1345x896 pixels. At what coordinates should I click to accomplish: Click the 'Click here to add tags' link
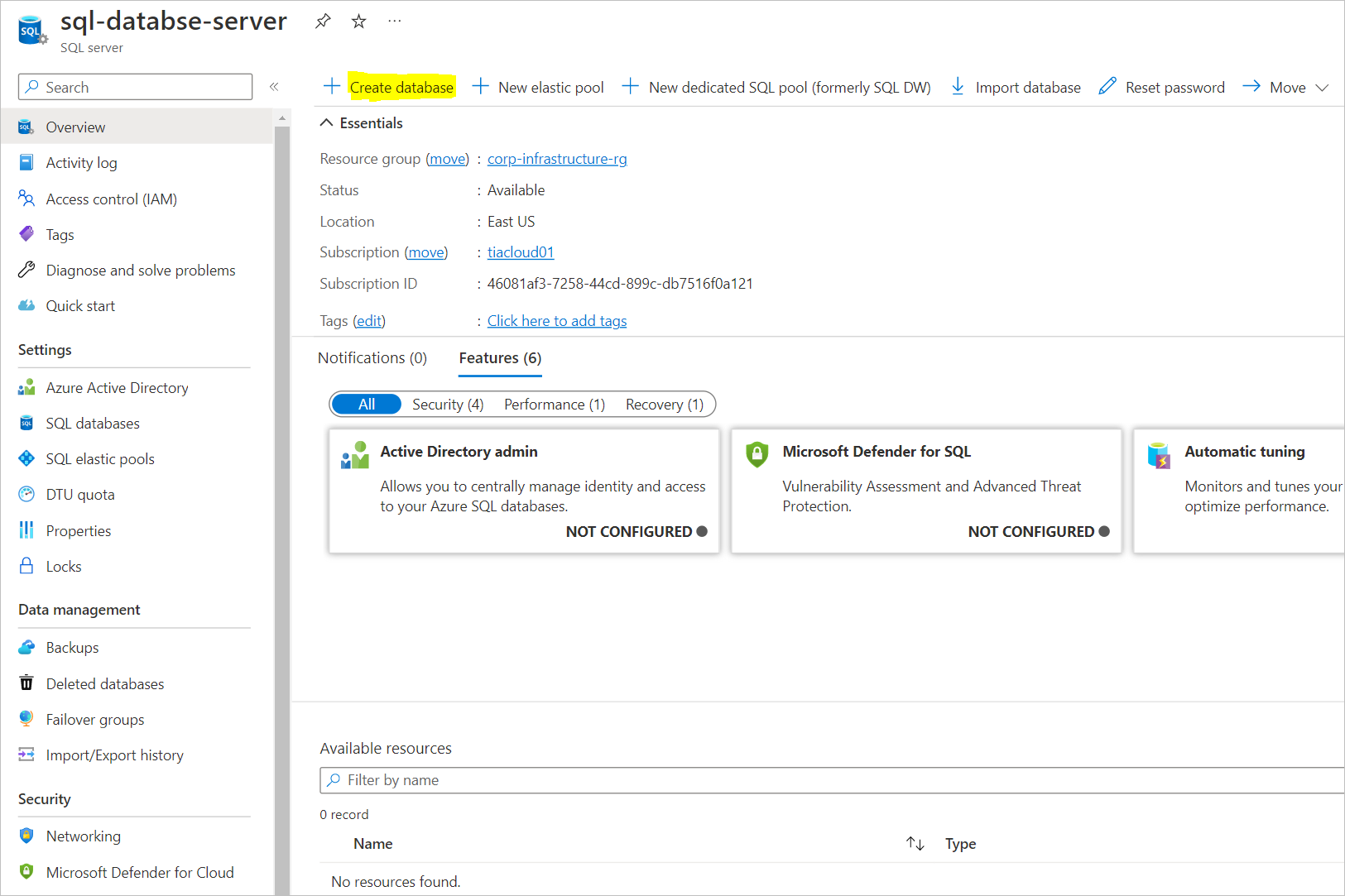click(x=557, y=321)
